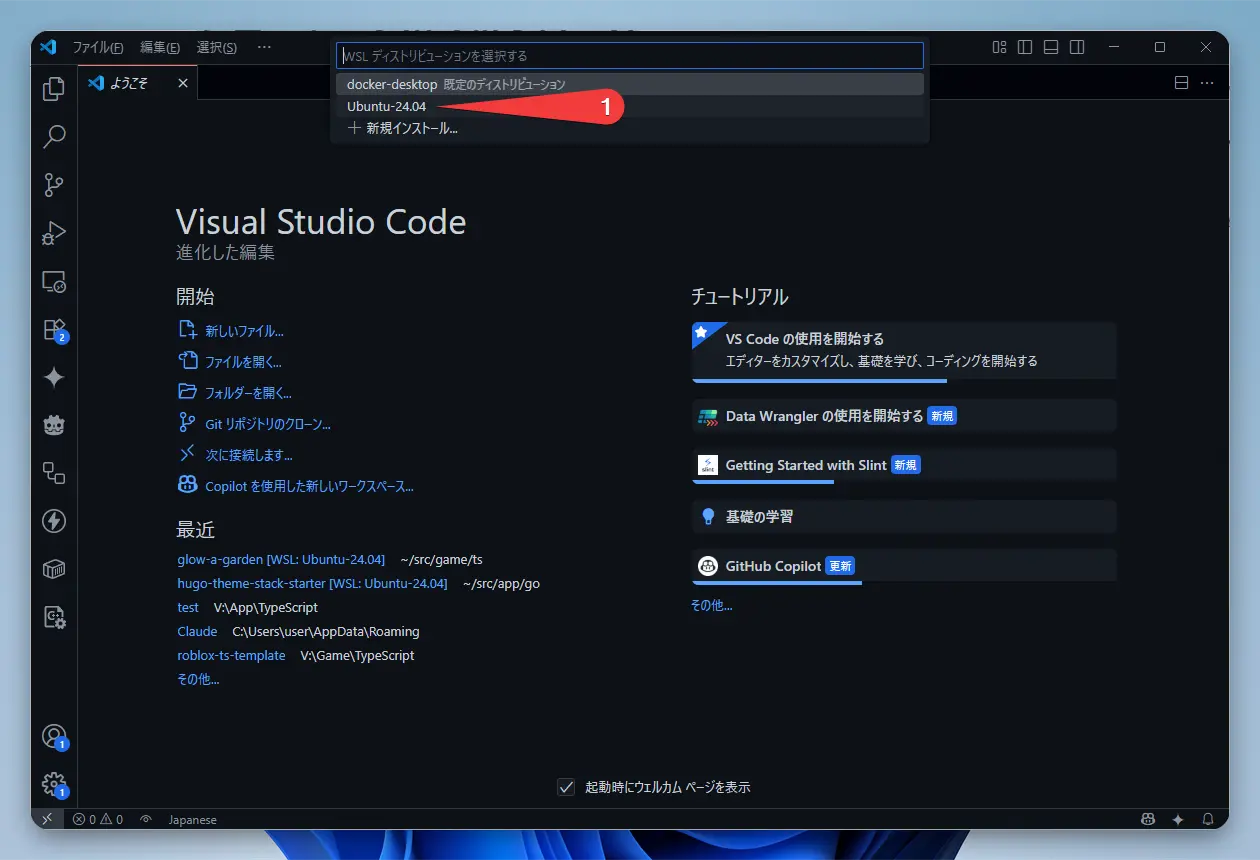Uncheck the show welcome page on startup checkbox
Image resolution: width=1260 pixels, height=860 pixels.
[566, 787]
